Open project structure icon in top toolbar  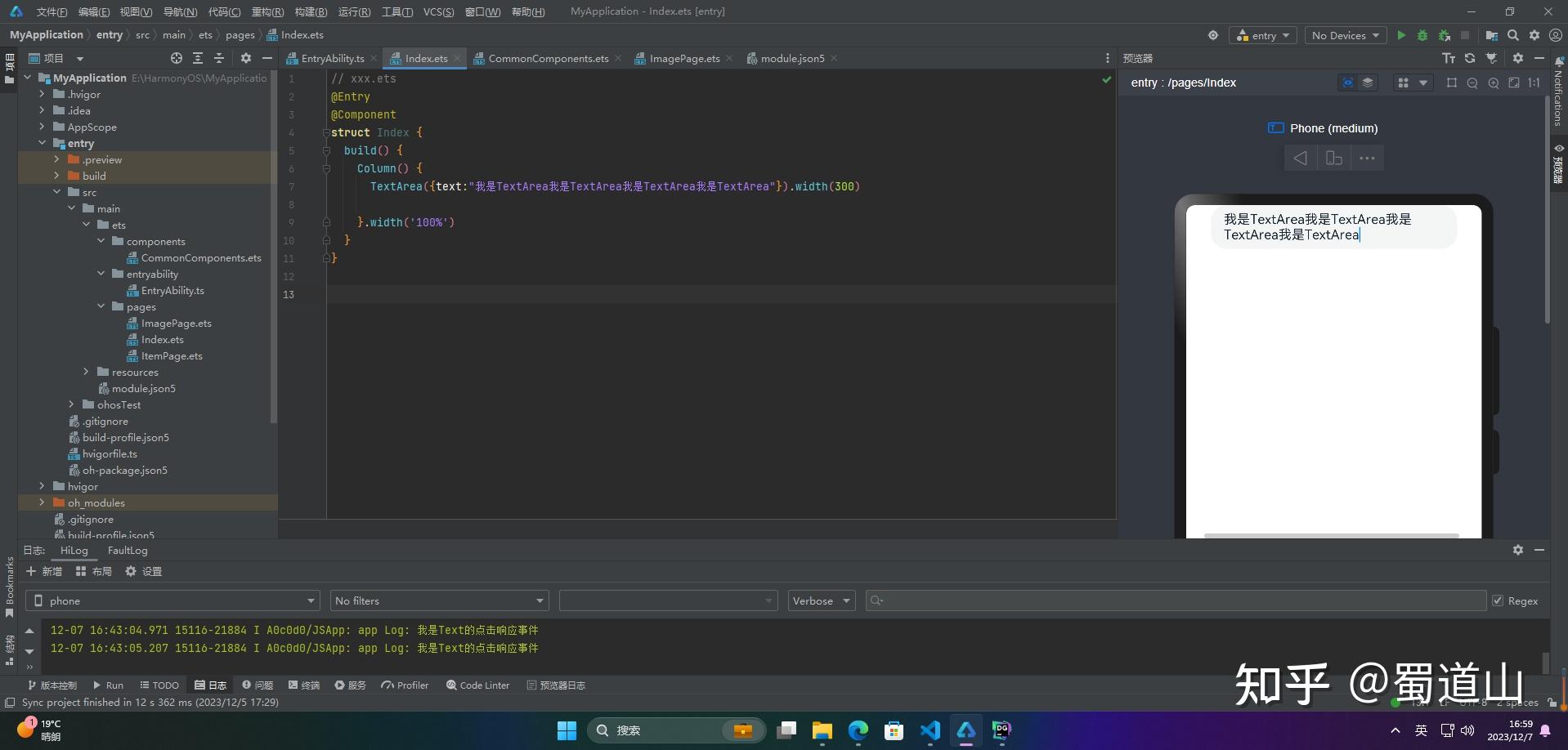pyautogui.click(x=1492, y=35)
